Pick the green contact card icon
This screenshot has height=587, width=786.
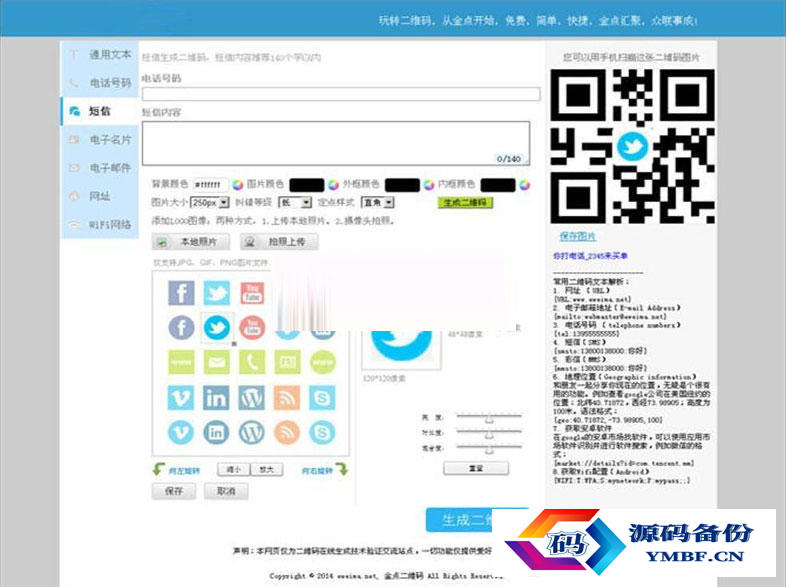(x=287, y=362)
